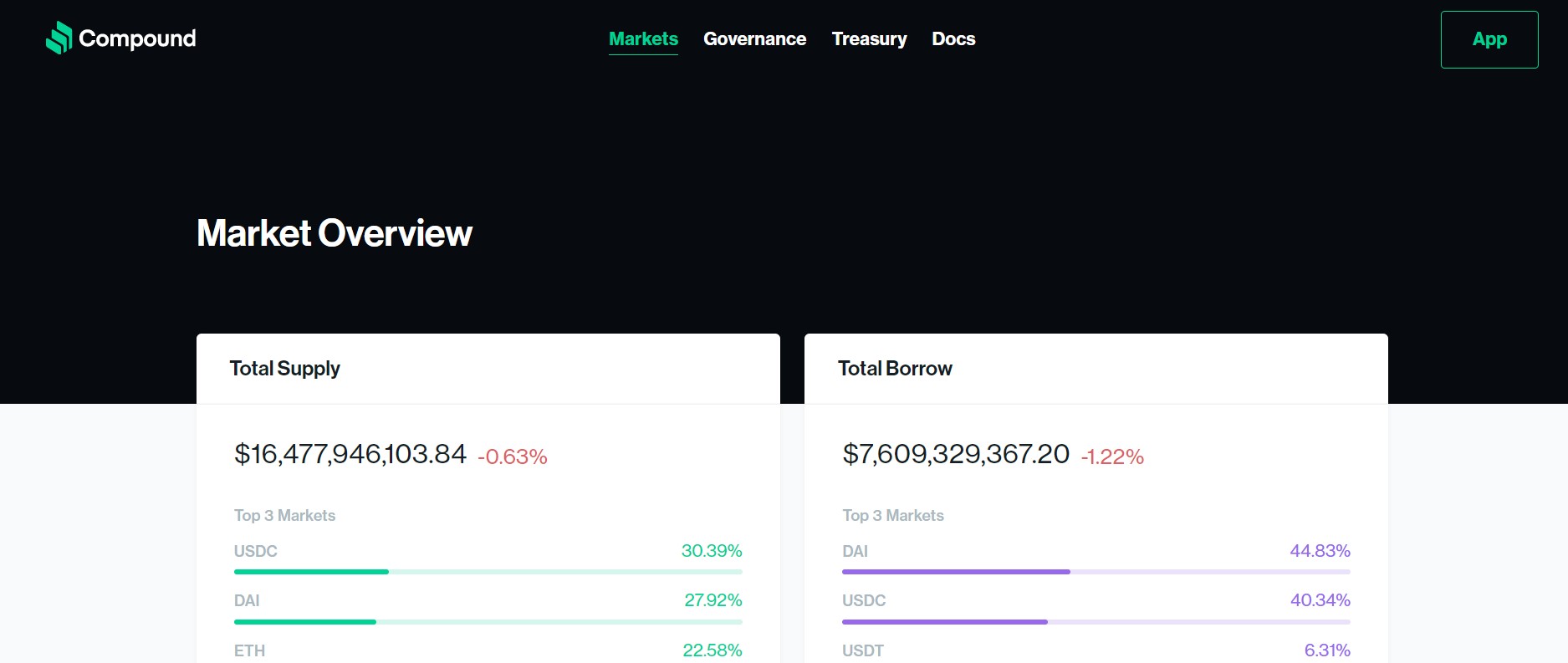Open the Treasury page

pyautogui.click(x=869, y=38)
